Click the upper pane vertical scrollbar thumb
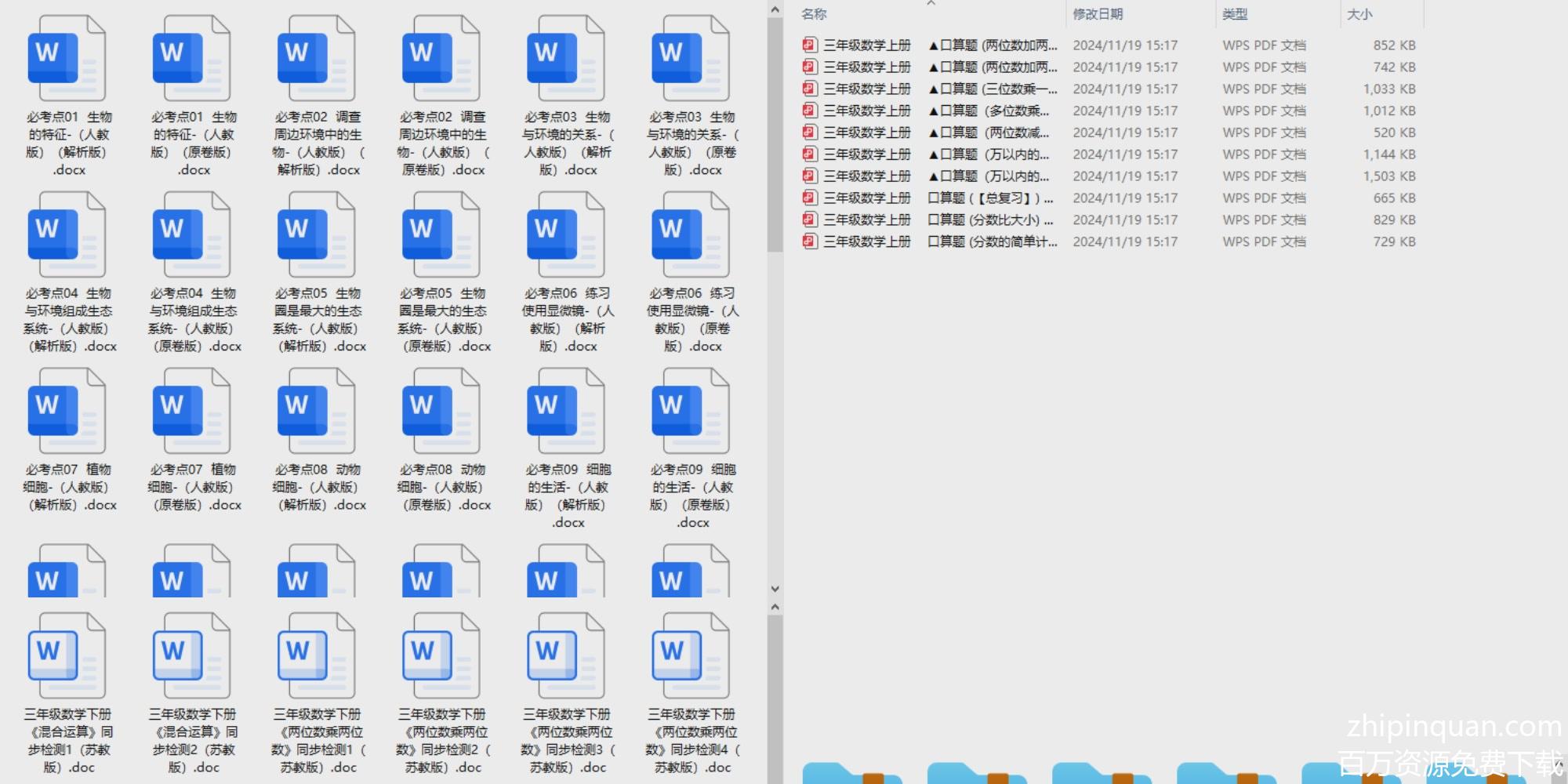1568x784 pixels. [775, 133]
